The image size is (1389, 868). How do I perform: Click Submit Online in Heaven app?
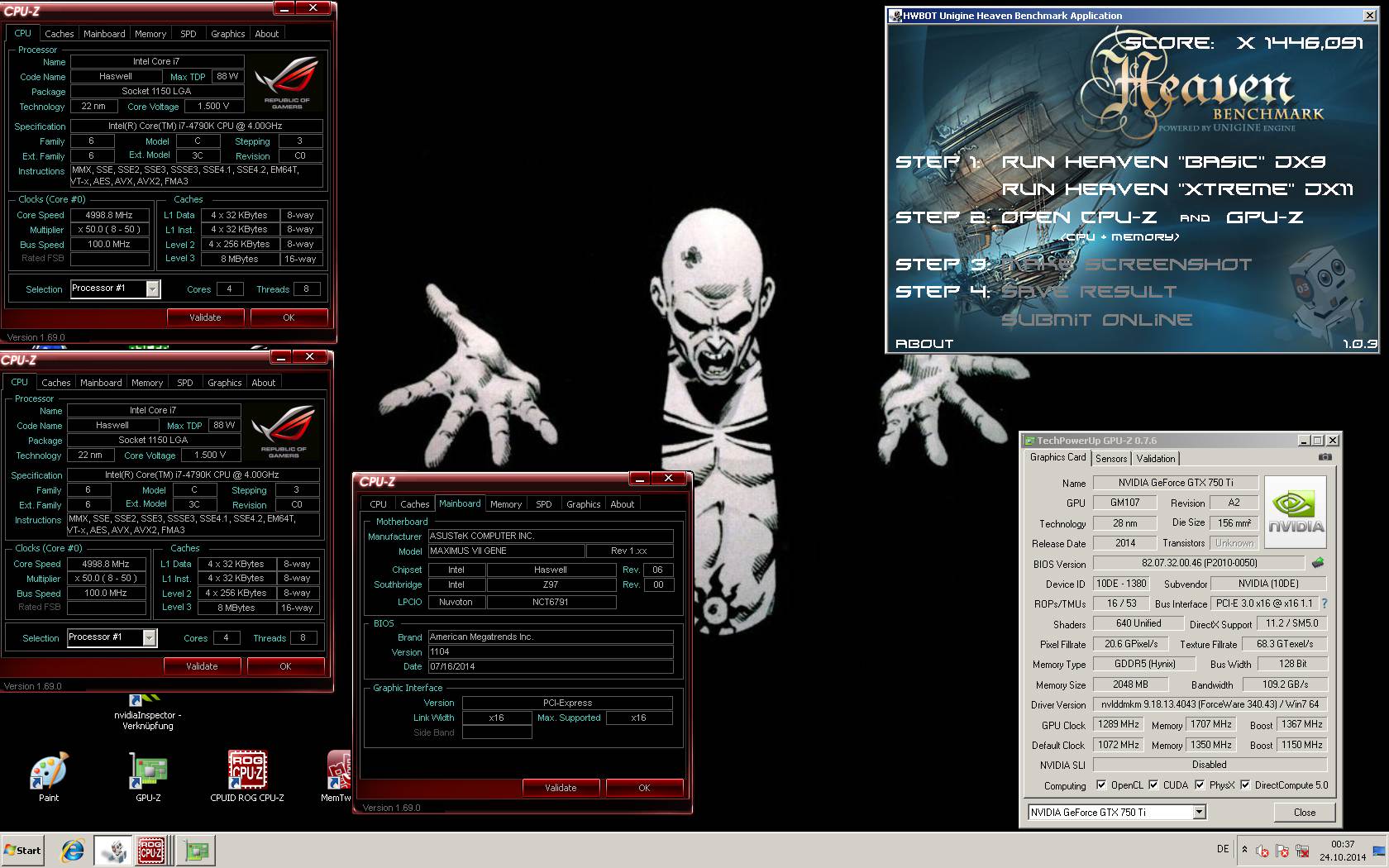(1097, 320)
